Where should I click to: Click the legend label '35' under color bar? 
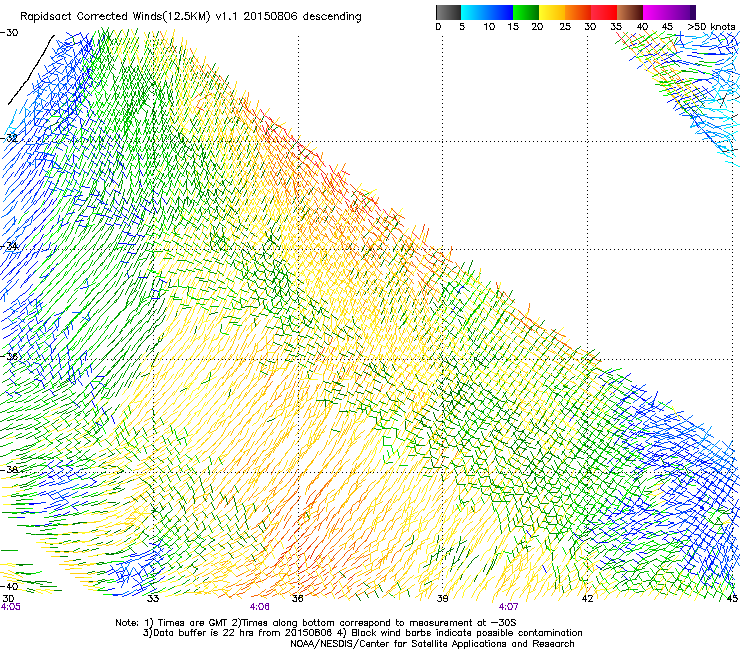(616, 27)
